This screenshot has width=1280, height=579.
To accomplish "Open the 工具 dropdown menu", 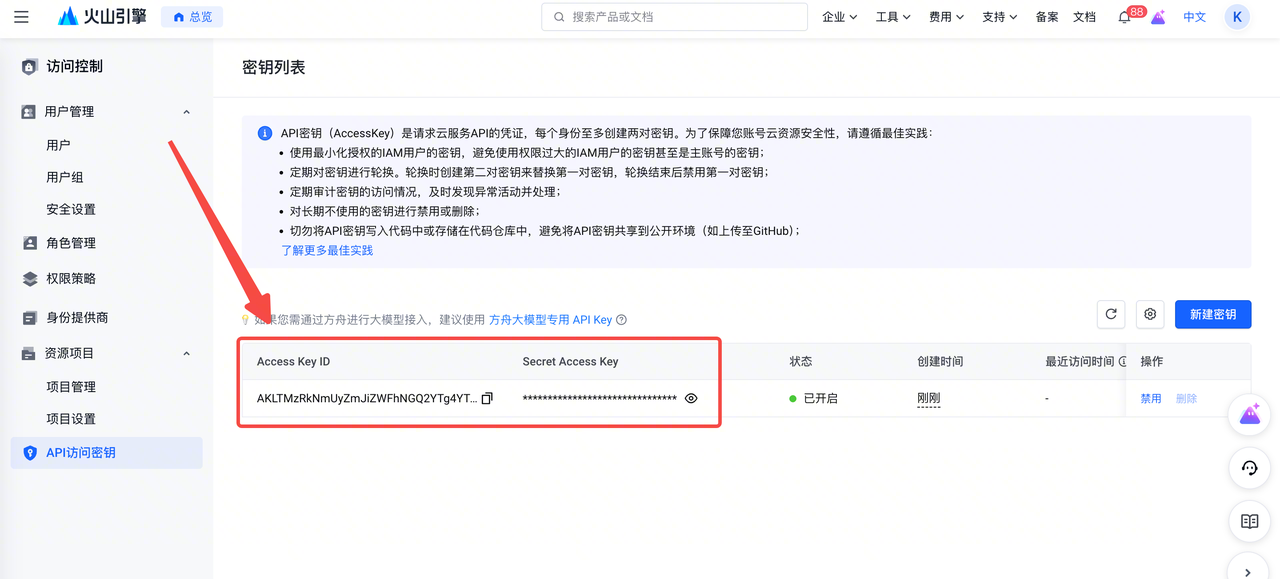I will (893, 17).
